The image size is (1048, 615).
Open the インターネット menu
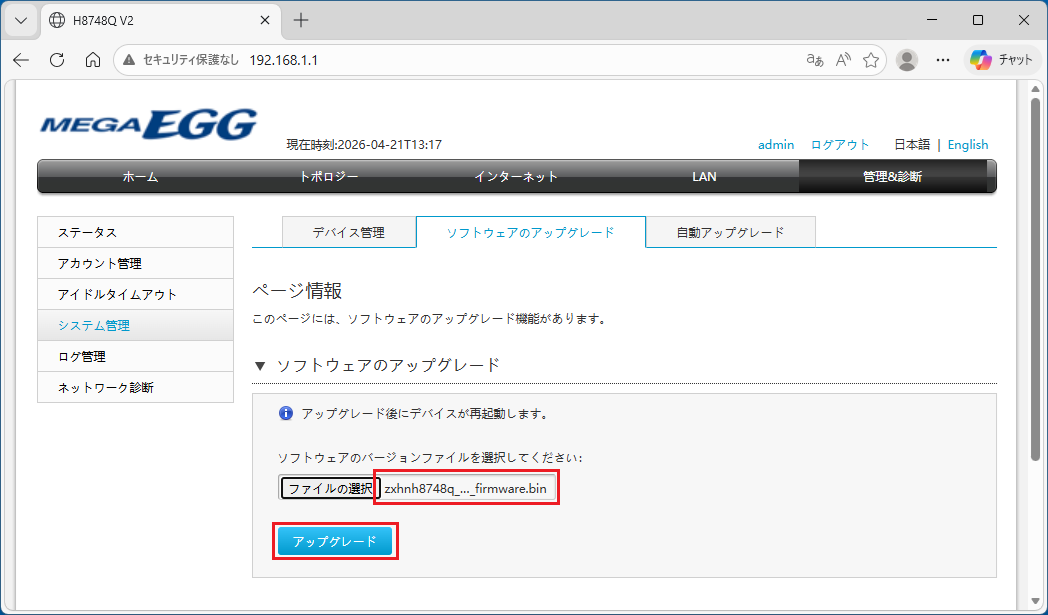click(516, 176)
